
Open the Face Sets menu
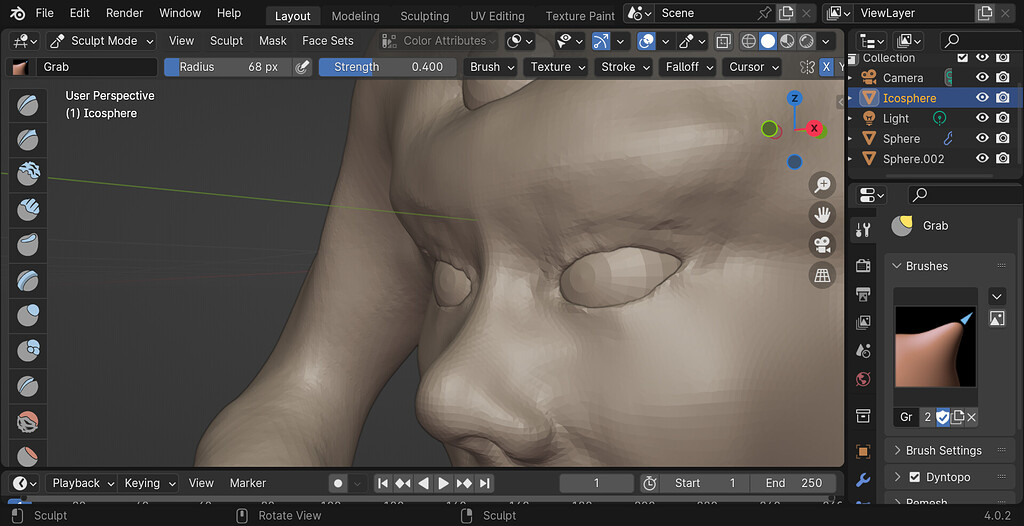click(x=328, y=41)
